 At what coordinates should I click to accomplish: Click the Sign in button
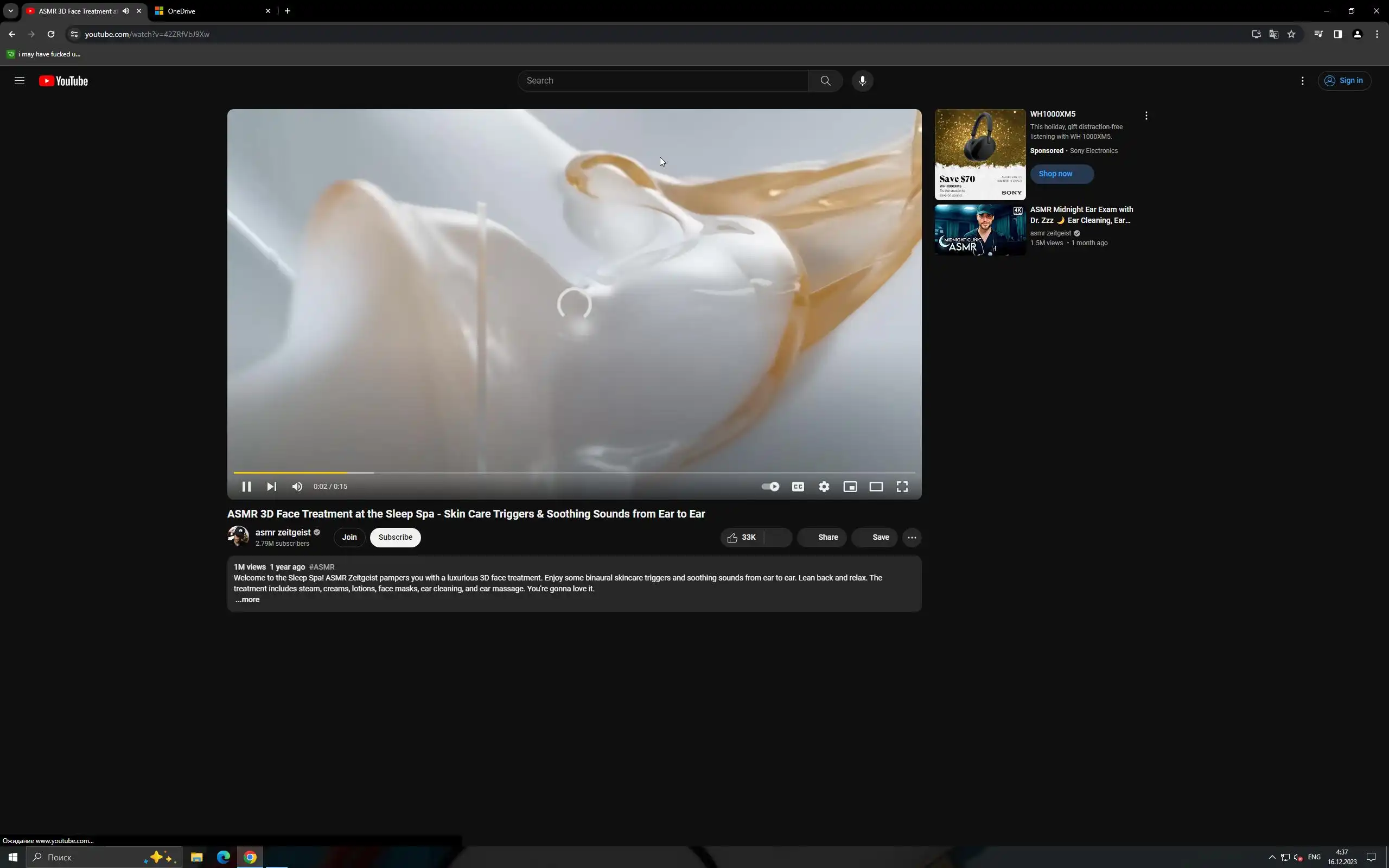tap(1343, 81)
